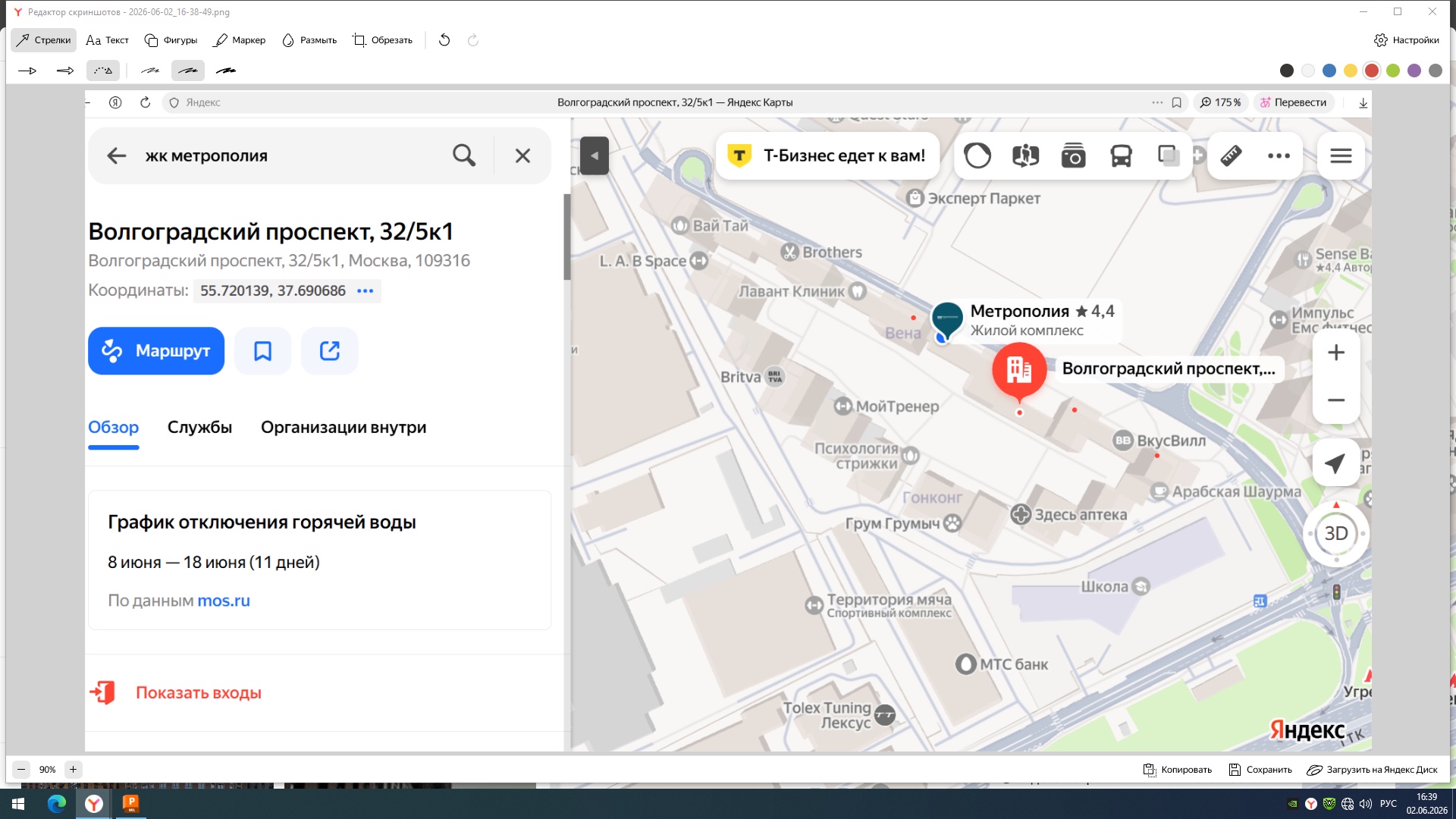Toggle the 3D map view control
1456x819 pixels.
[x=1336, y=534]
